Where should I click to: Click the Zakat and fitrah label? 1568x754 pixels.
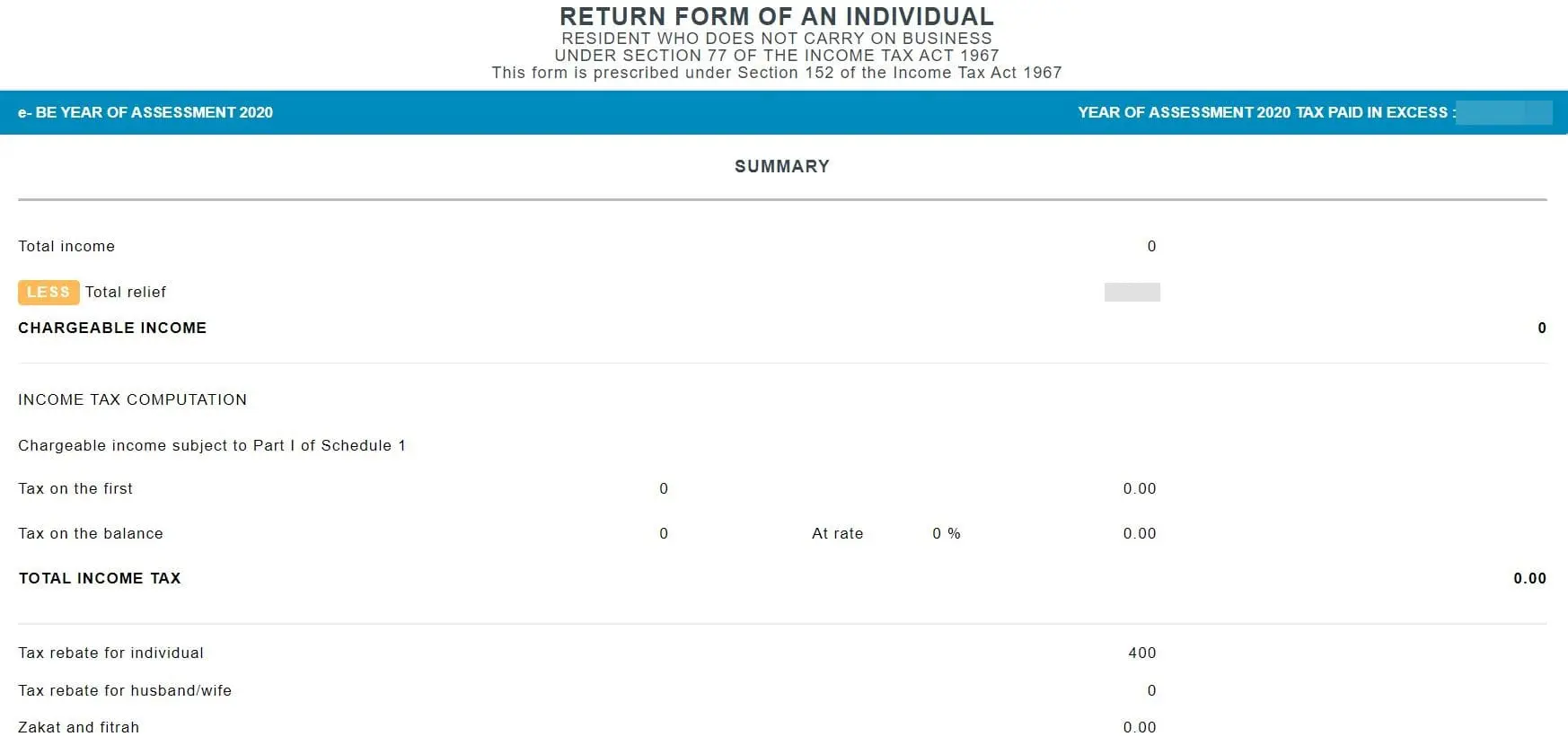[79, 728]
